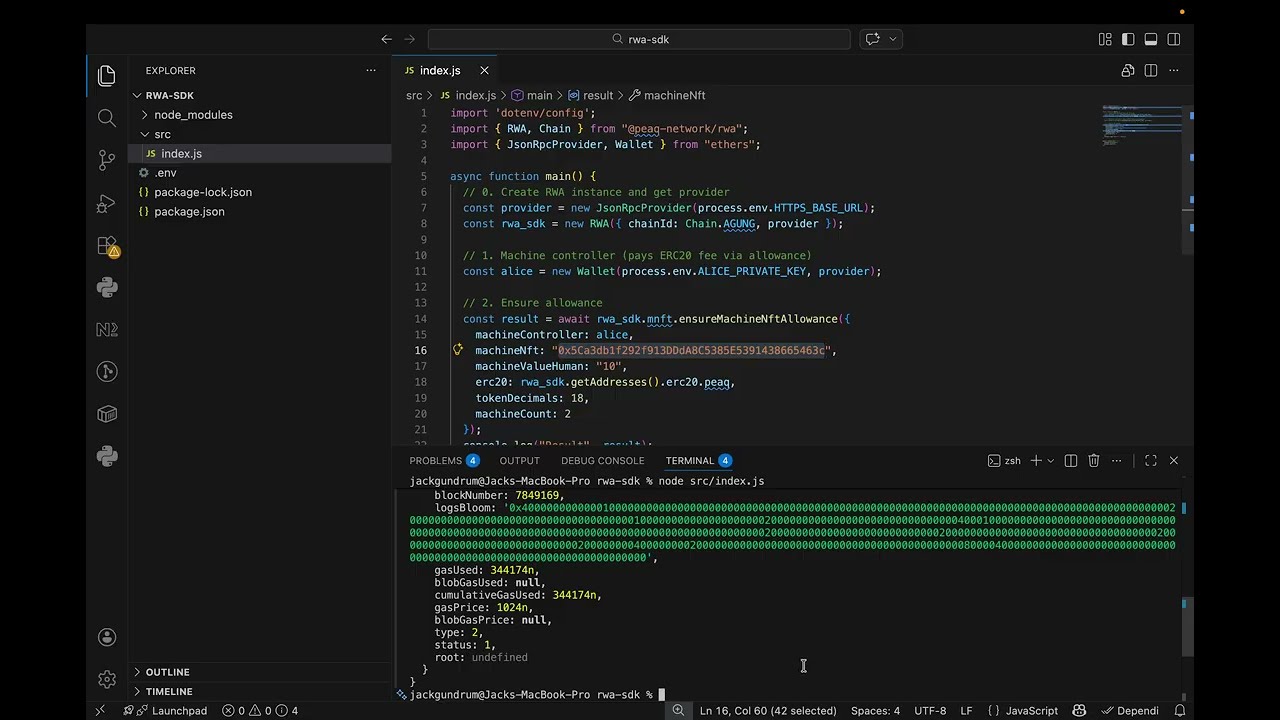
Task: Open Explorer Views and More Actions ellipsis
Action: (x=371, y=70)
